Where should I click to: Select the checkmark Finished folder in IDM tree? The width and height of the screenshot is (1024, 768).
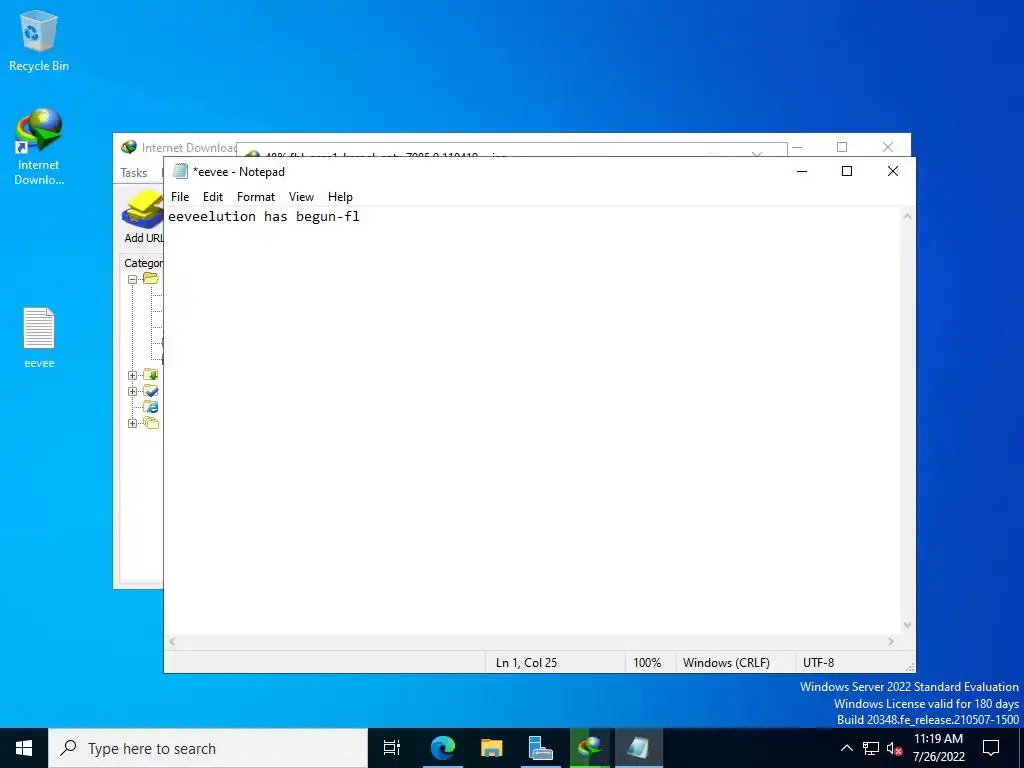[151, 391]
